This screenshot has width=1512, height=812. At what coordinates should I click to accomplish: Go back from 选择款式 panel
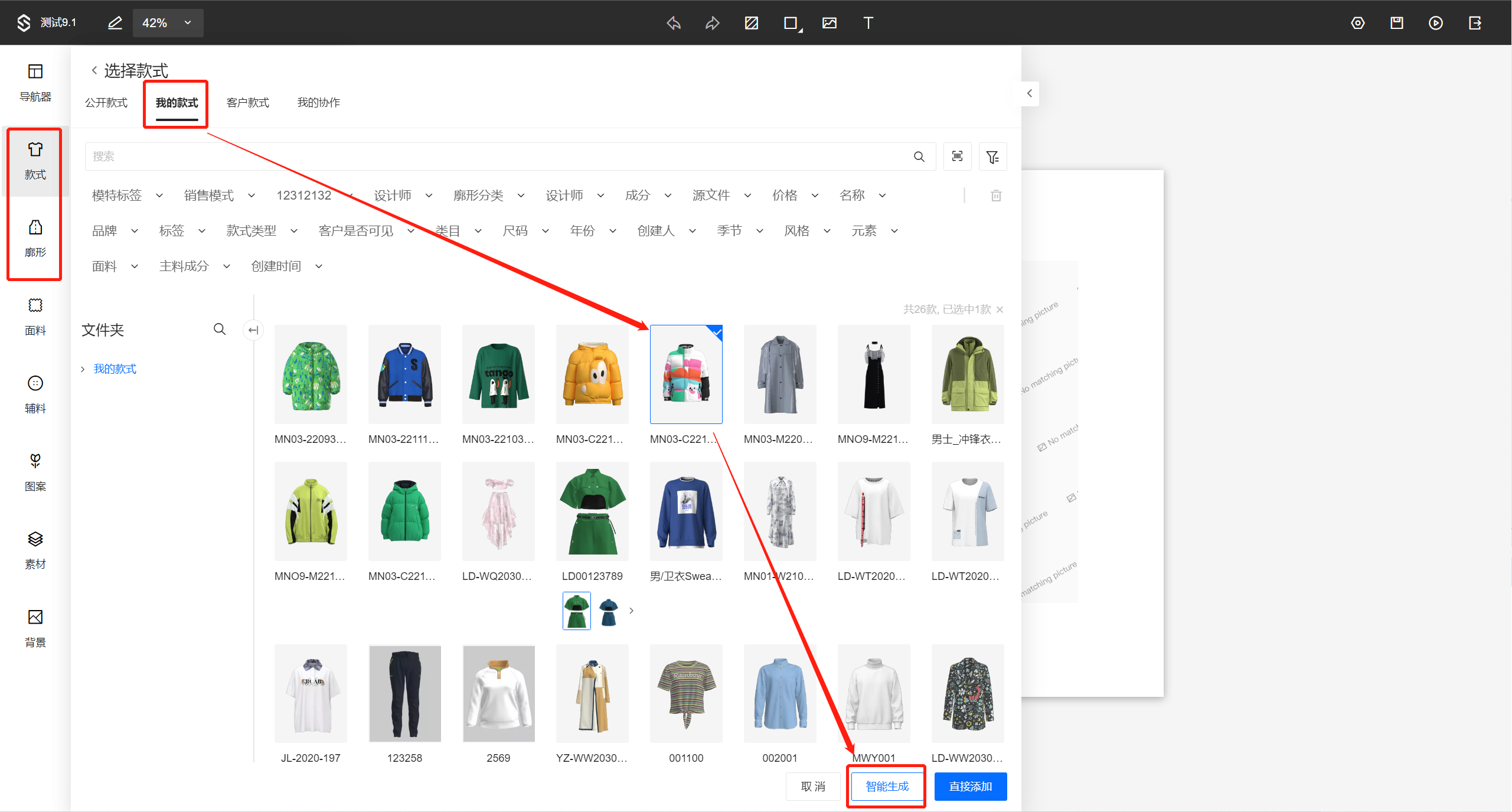pyautogui.click(x=94, y=70)
